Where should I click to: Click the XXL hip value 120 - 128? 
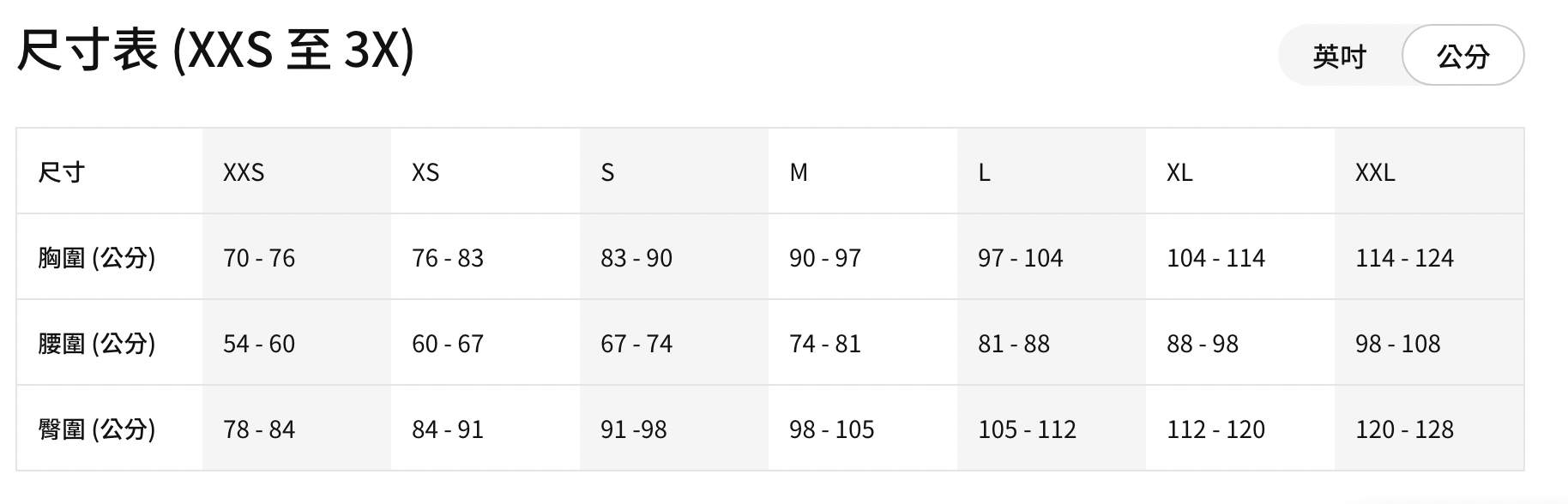click(x=1404, y=429)
